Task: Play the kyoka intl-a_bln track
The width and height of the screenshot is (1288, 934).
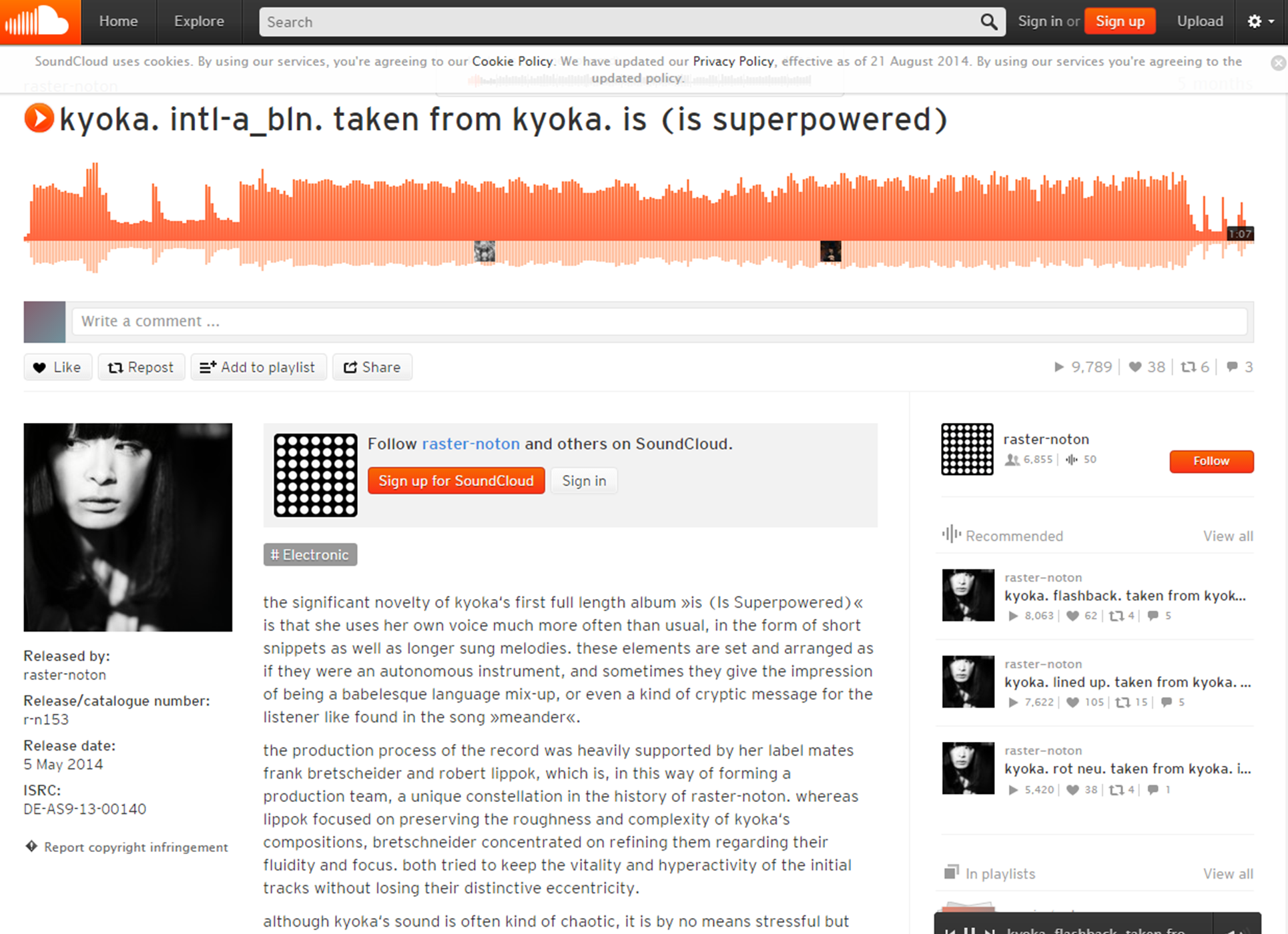Action: click(x=39, y=119)
